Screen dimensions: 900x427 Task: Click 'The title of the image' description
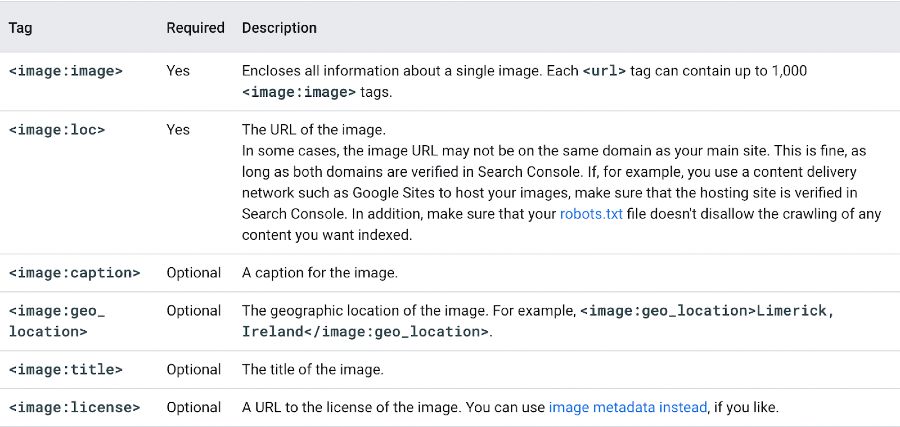click(x=312, y=370)
